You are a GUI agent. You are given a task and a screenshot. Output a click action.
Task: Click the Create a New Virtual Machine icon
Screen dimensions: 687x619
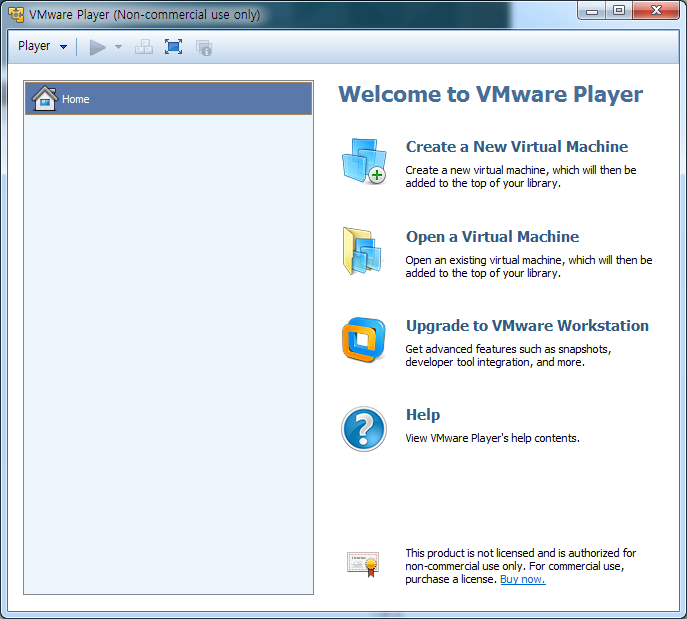(364, 161)
